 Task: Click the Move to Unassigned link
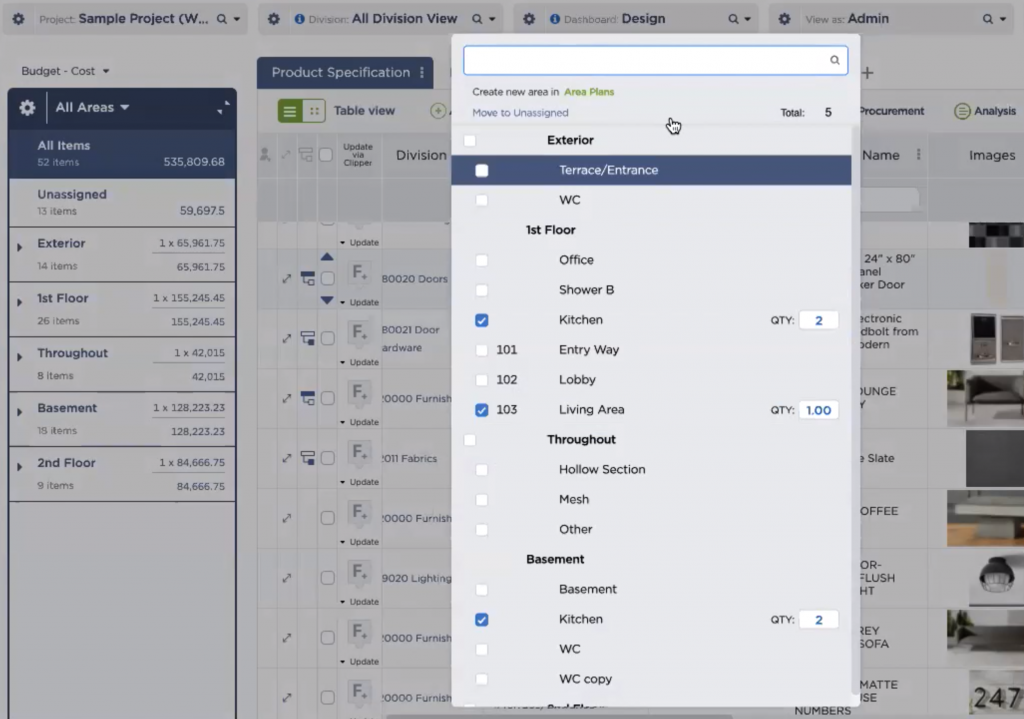coord(520,113)
